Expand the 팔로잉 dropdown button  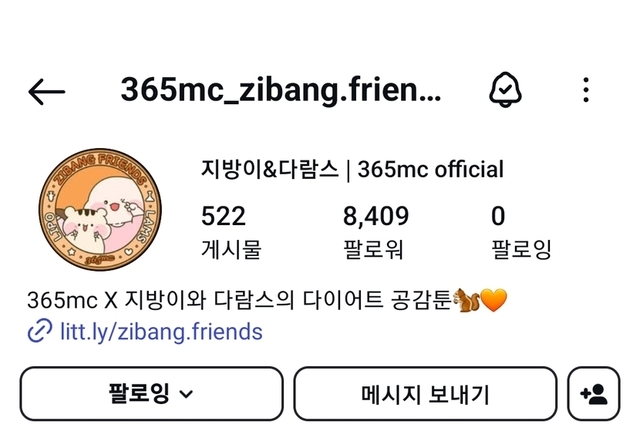(x=151, y=393)
